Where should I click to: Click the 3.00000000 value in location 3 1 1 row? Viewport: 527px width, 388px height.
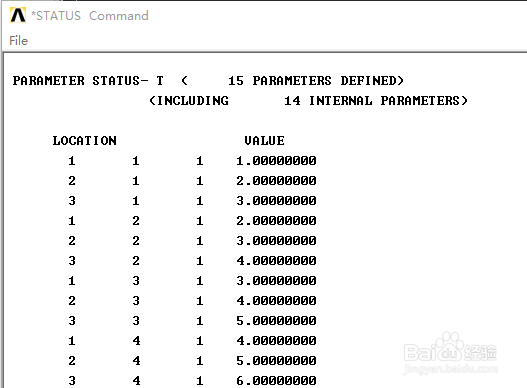tap(276, 201)
